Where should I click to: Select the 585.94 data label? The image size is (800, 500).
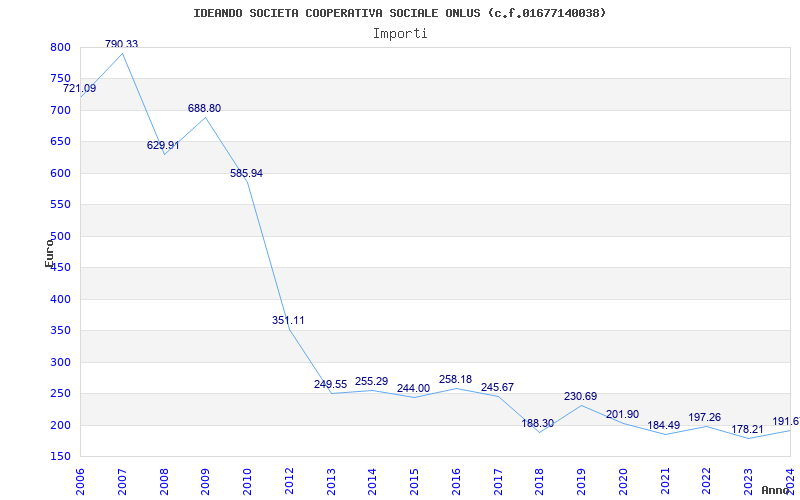coord(246,173)
